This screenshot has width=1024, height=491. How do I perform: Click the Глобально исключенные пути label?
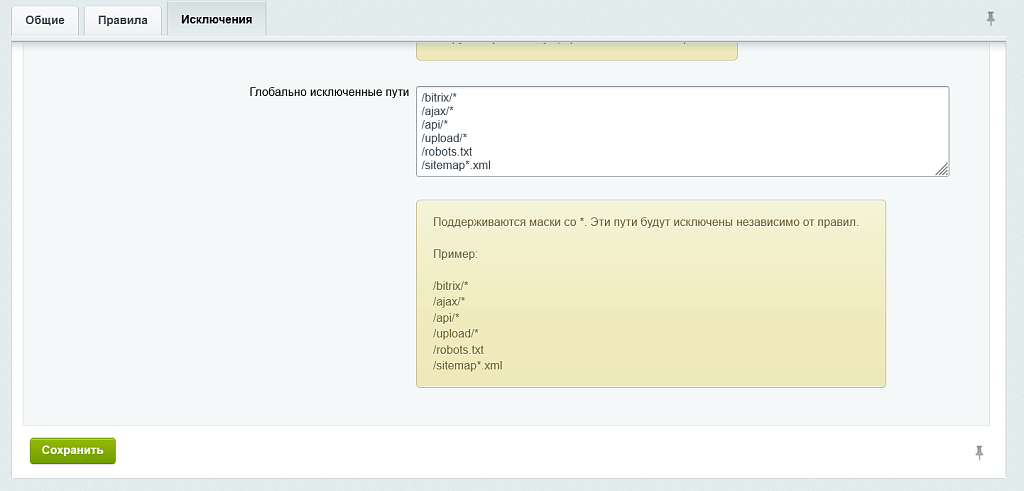[328, 92]
